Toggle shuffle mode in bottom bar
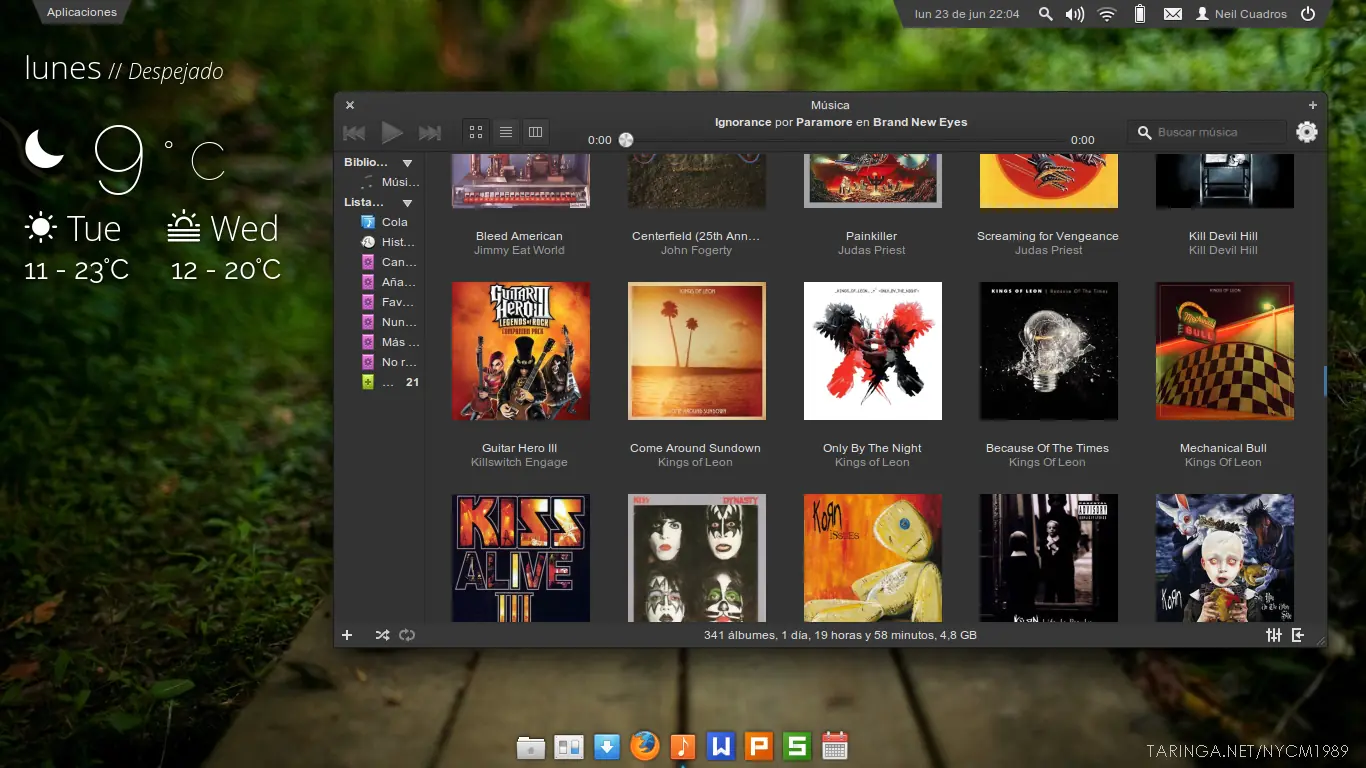The height and width of the screenshot is (768, 1366). (x=382, y=635)
